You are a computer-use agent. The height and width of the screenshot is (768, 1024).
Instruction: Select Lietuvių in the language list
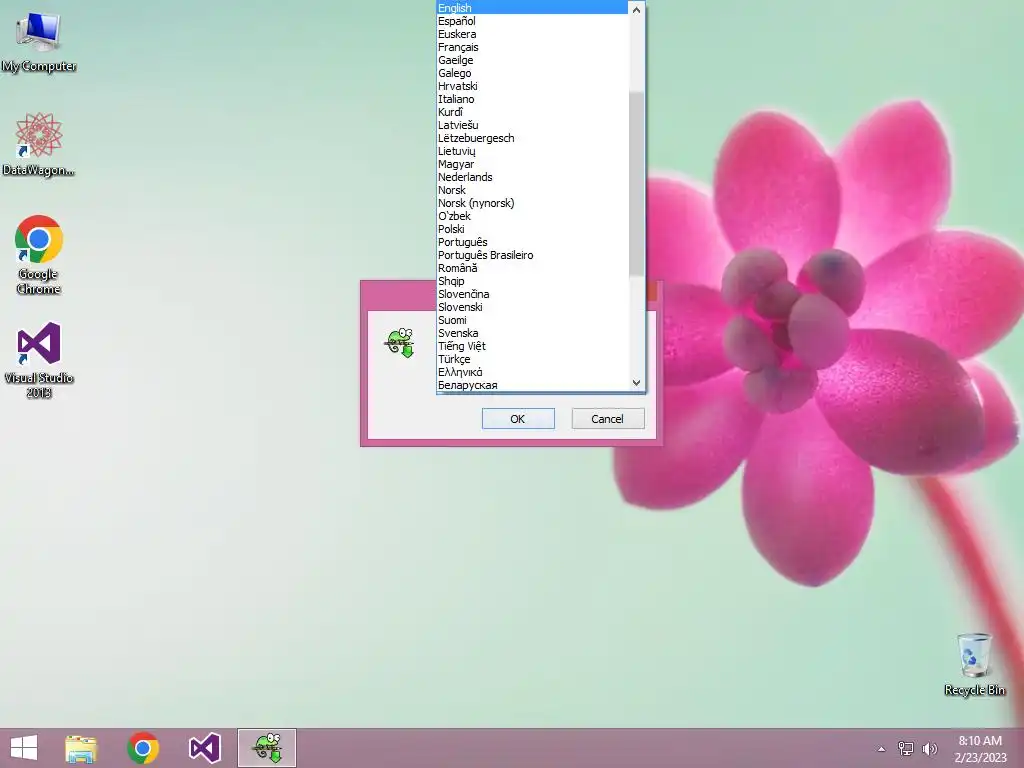(x=532, y=151)
